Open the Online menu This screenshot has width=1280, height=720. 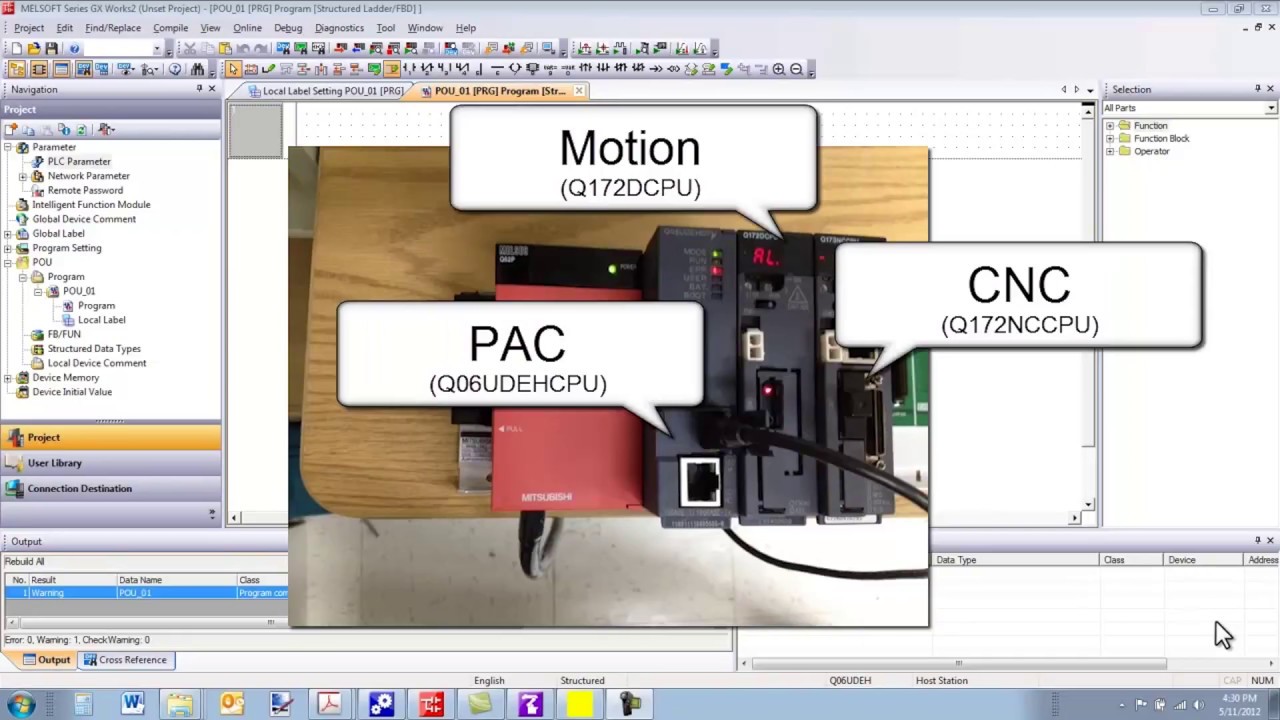click(247, 28)
